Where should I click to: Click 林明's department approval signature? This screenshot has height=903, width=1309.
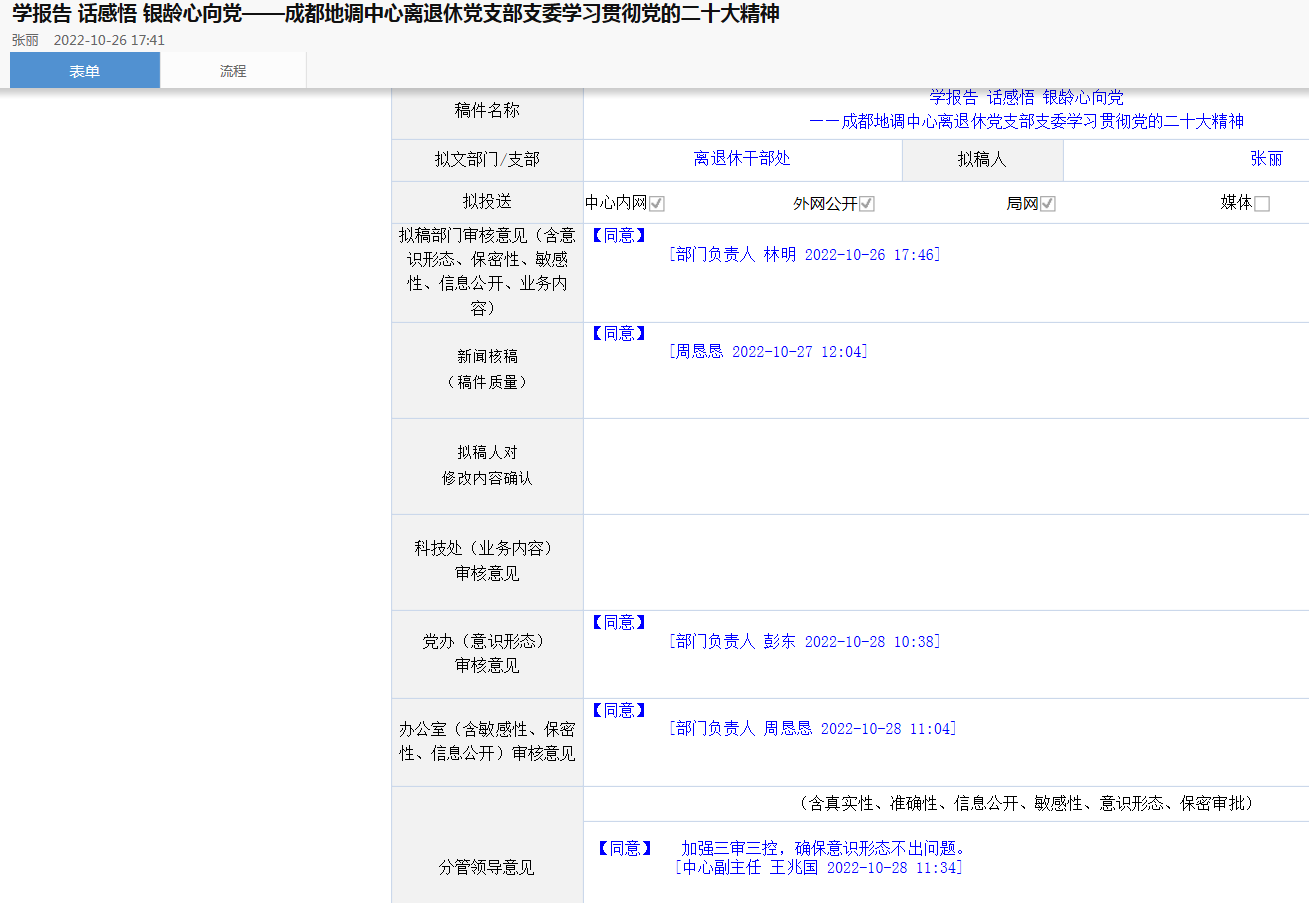(x=805, y=255)
